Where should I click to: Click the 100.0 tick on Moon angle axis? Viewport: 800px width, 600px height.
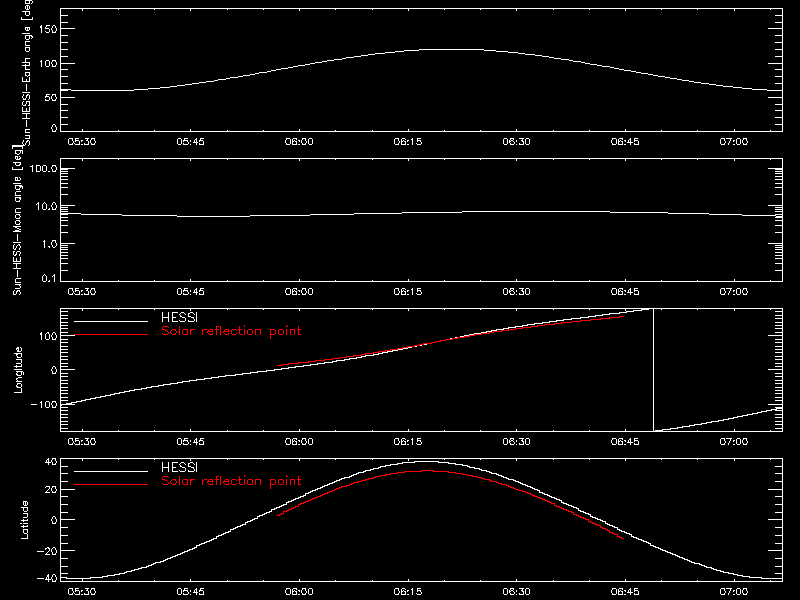[43, 169]
